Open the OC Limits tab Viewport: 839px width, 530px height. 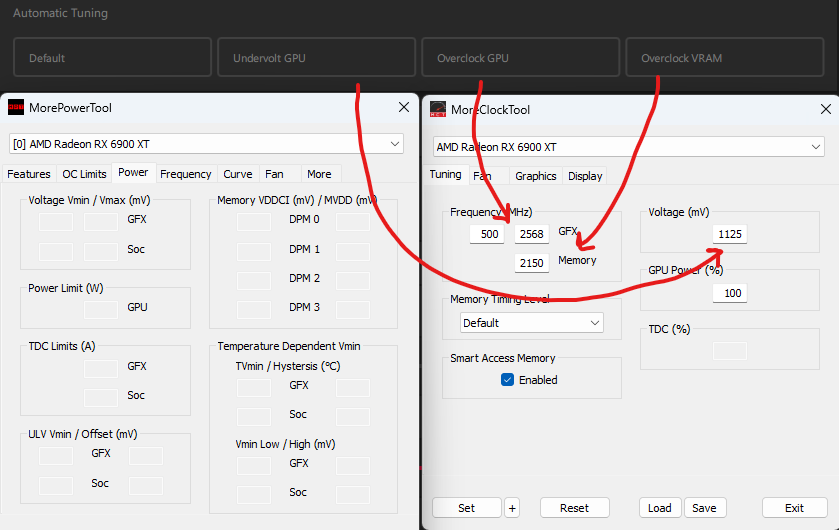(x=84, y=174)
